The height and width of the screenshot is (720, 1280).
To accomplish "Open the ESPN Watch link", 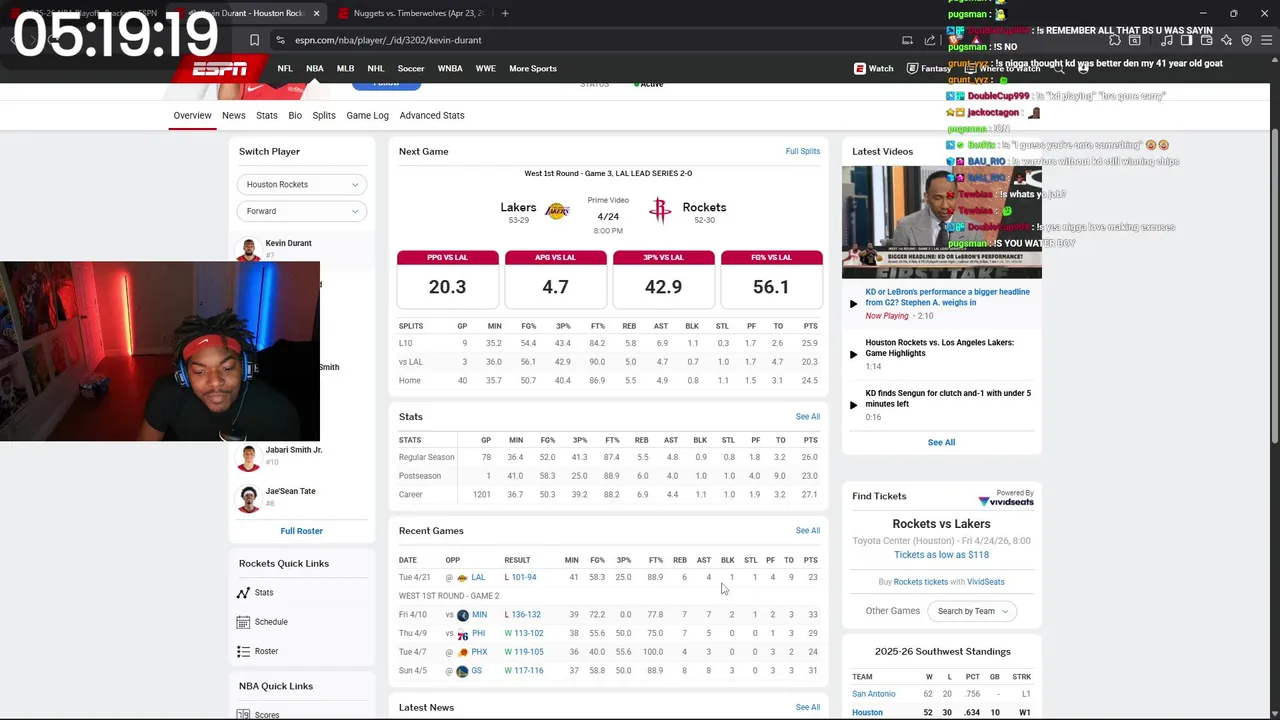I will click(874, 69).
